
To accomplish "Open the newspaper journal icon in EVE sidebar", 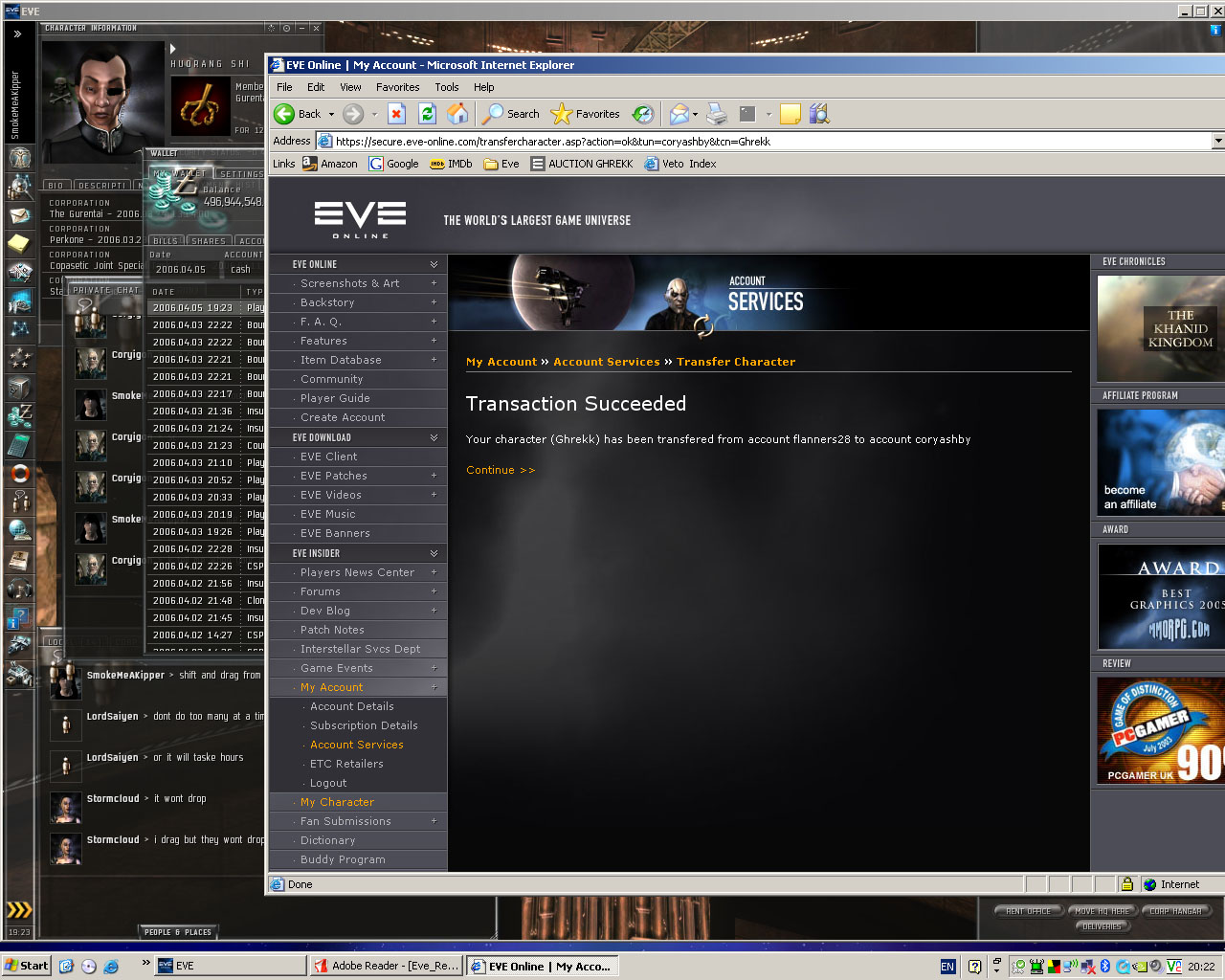I will (x=19, y=560).
